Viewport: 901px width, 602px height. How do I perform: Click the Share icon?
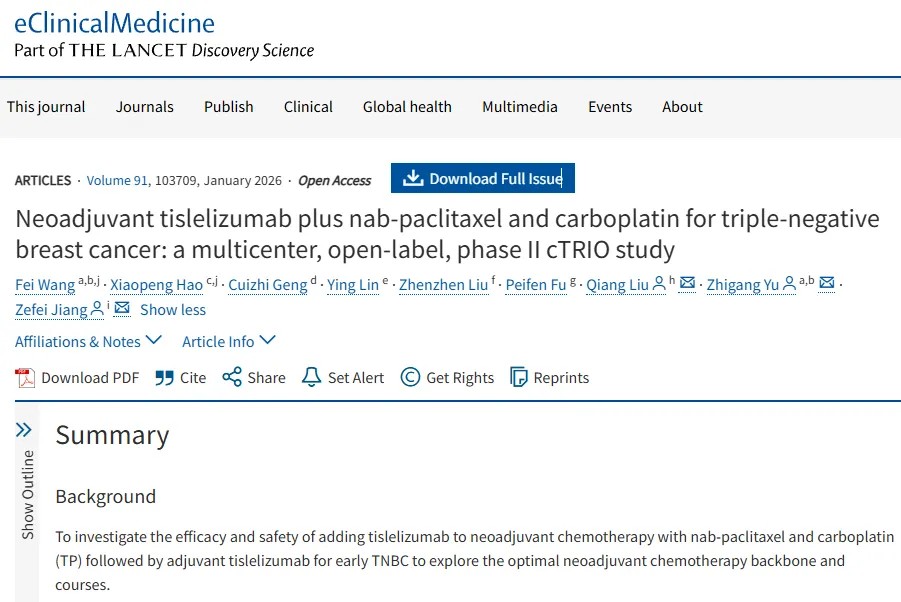pos(232,377)
